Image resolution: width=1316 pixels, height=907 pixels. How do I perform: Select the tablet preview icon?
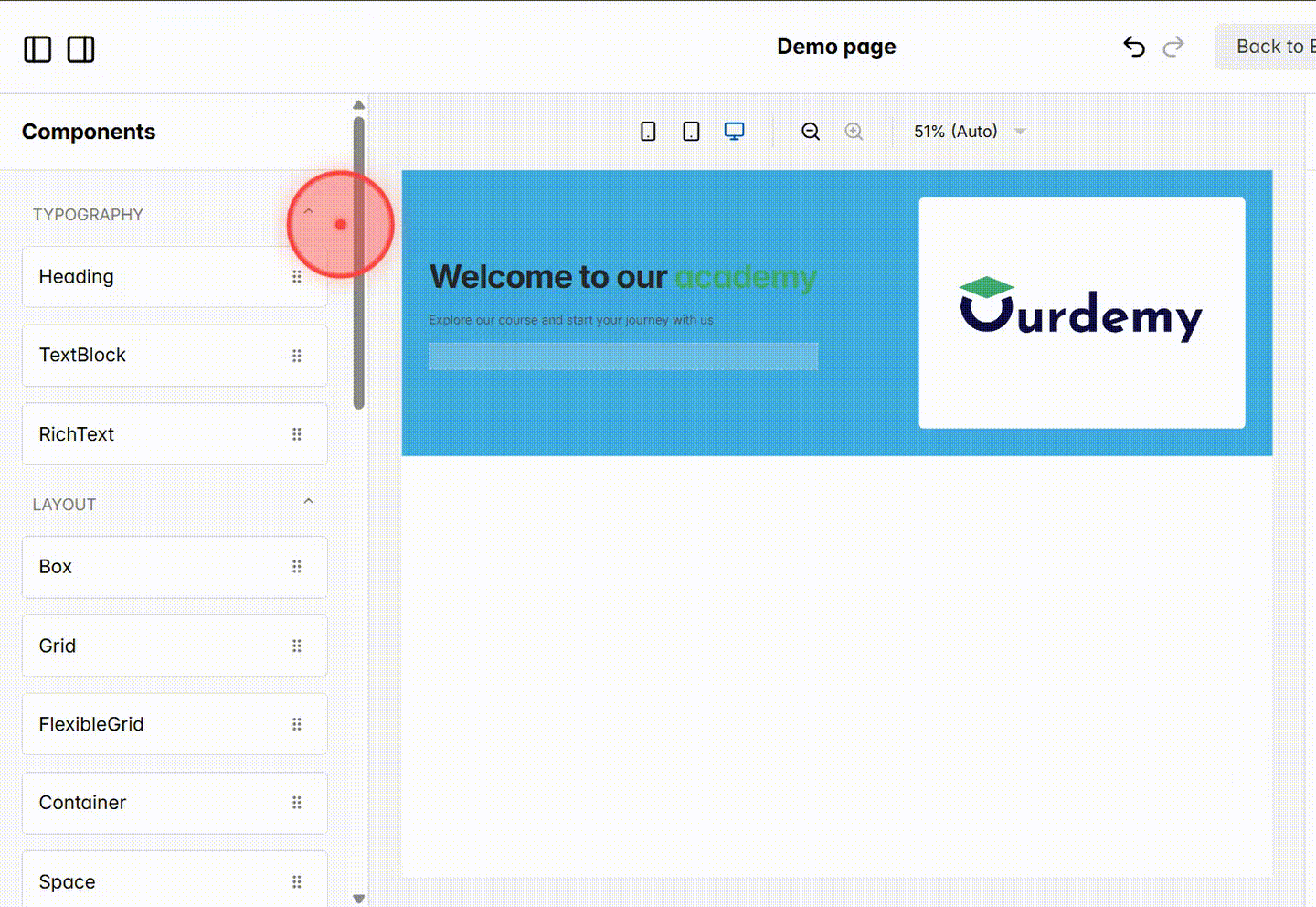click(x=691, y=131)
